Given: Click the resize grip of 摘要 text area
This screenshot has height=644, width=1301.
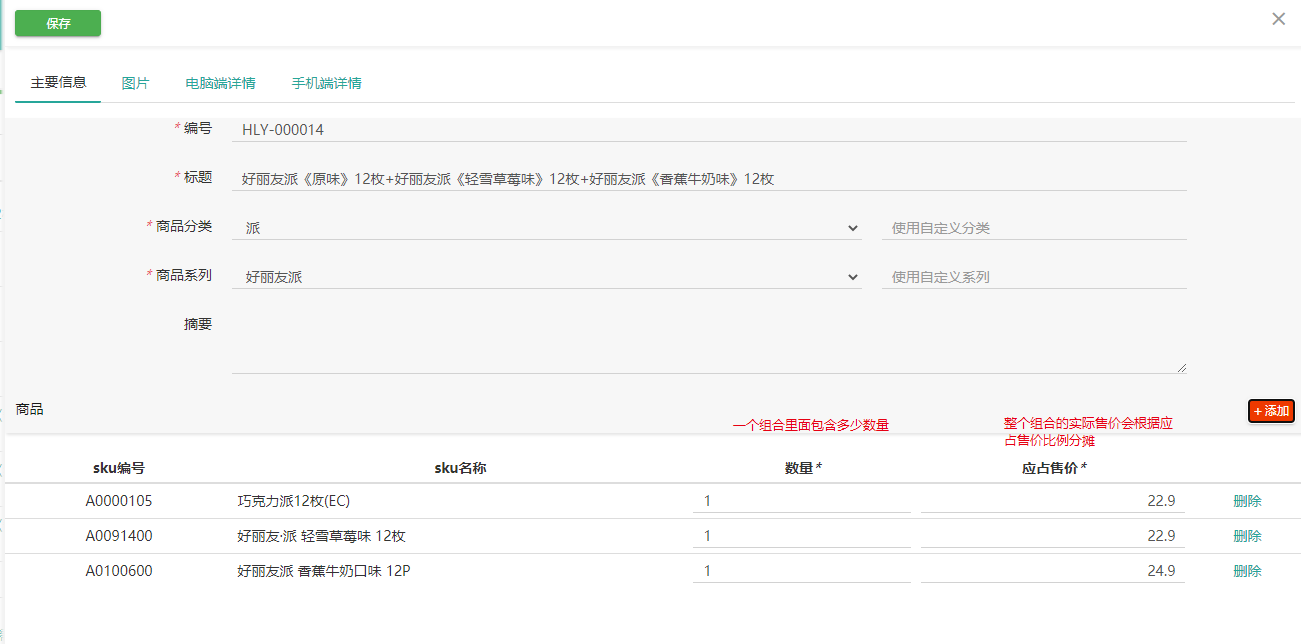Looking at the screenshot, I should click(1181, 368).
